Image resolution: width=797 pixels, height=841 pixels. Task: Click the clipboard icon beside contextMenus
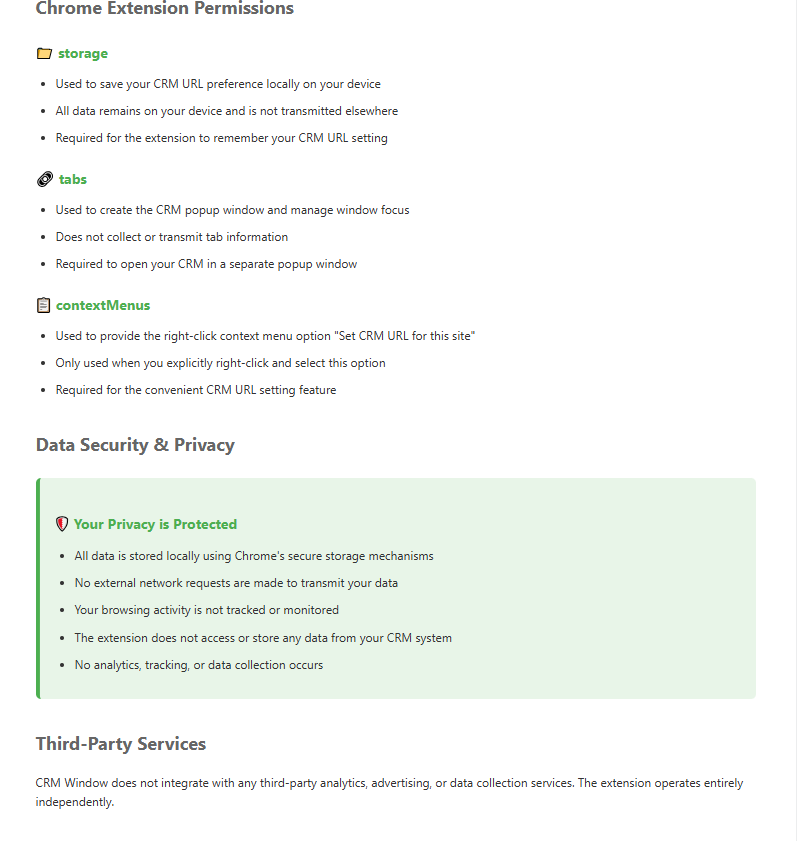pyautogui.click(x=43, y=305)
